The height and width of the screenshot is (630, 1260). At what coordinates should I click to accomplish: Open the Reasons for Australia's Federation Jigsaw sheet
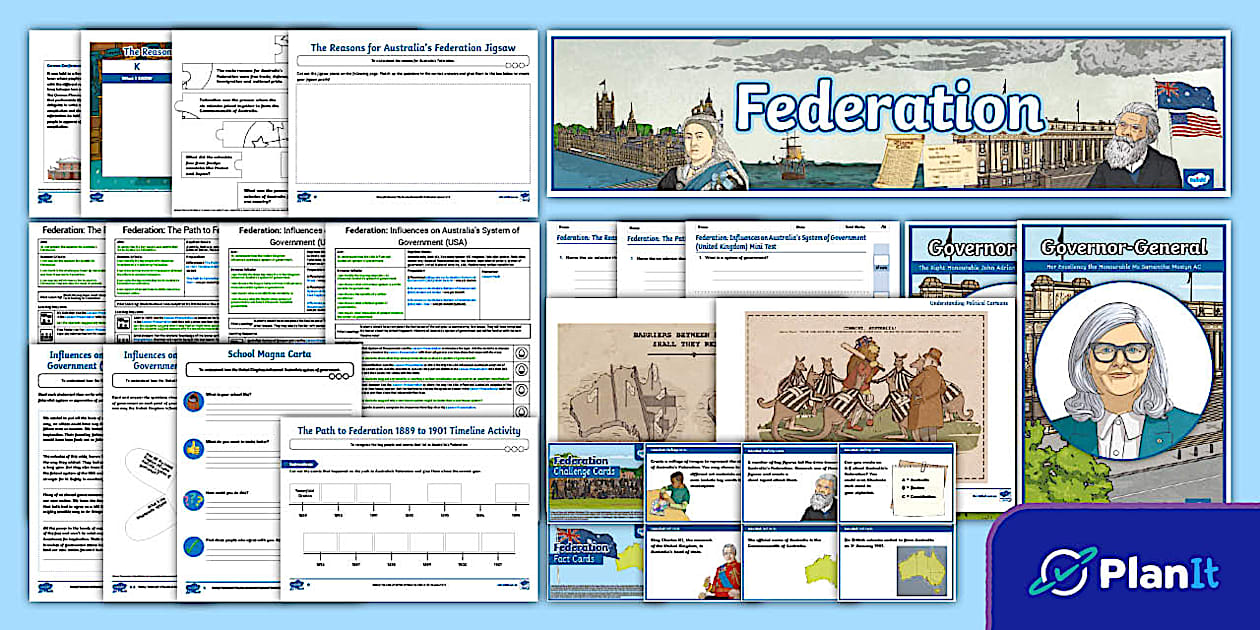(x=415, y=120)
